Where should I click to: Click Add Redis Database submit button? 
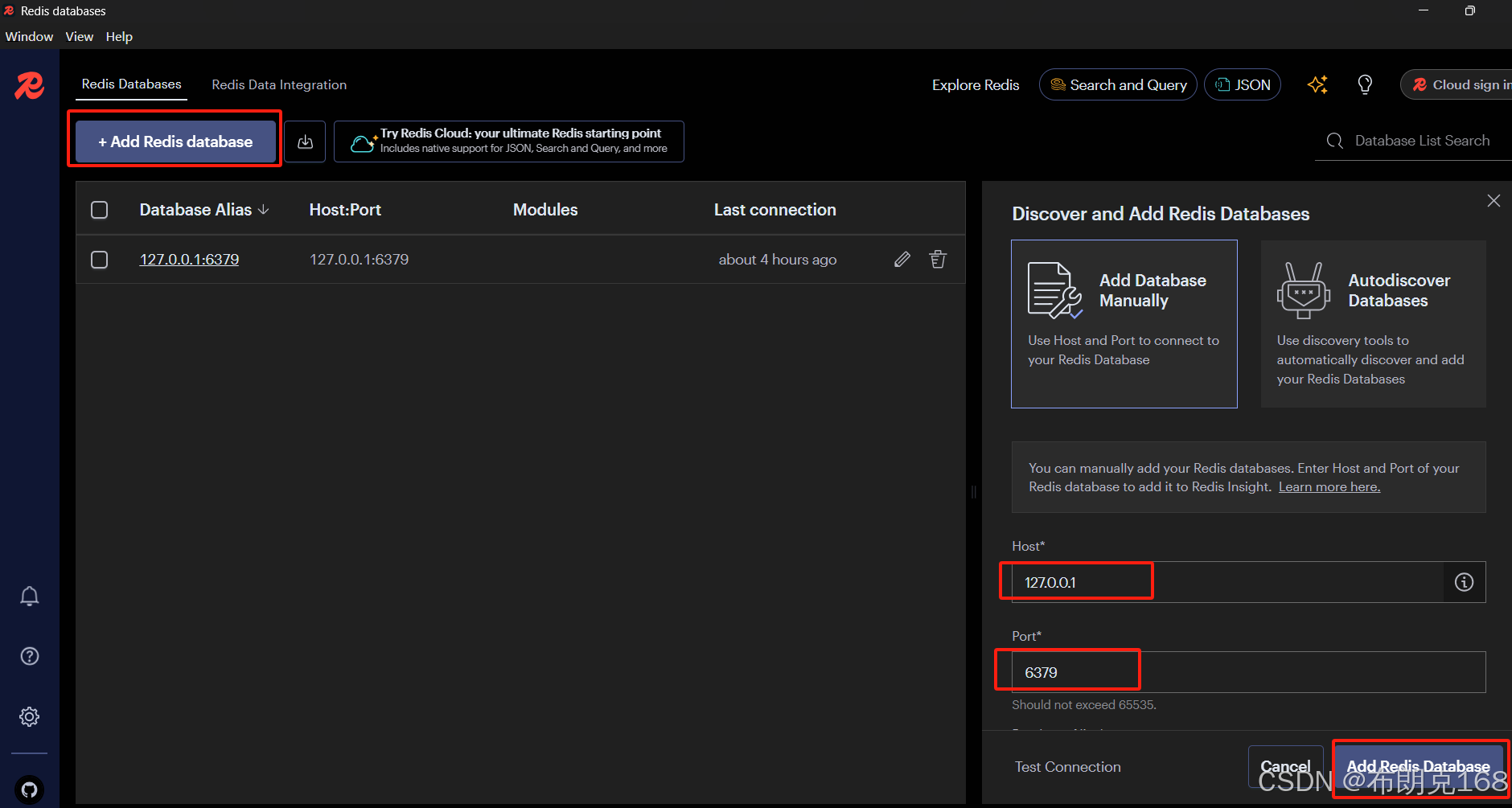click(1419, 767)
